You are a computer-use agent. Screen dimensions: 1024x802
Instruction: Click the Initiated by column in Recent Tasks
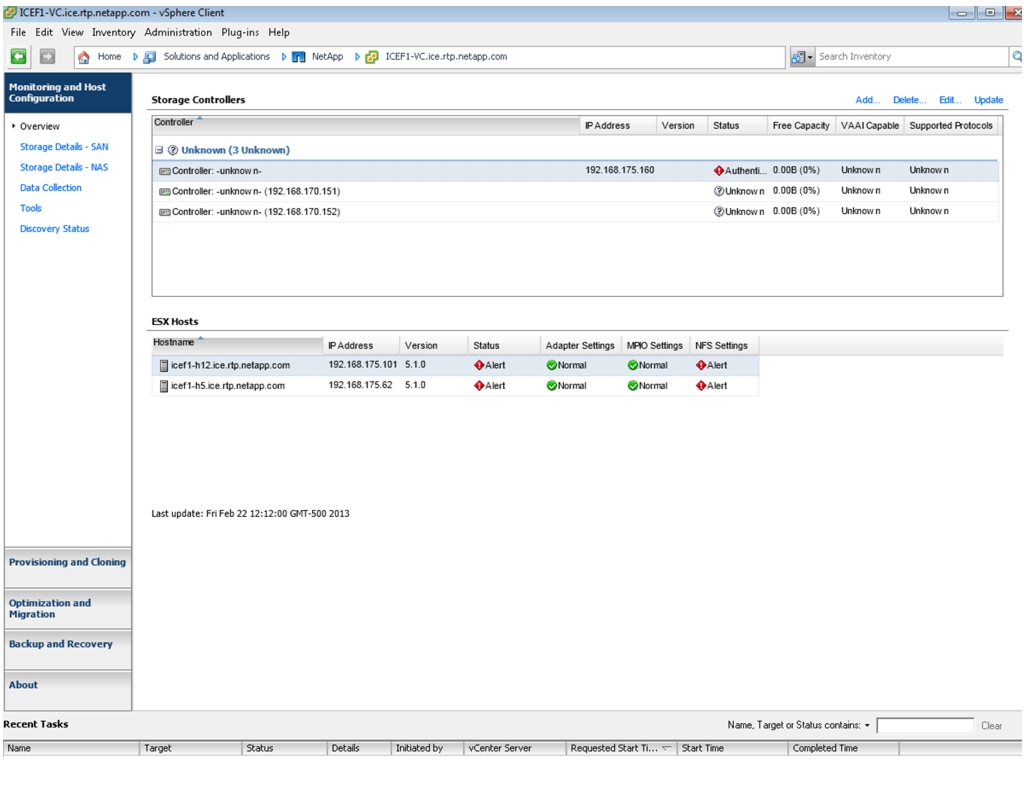click(427, 748)
